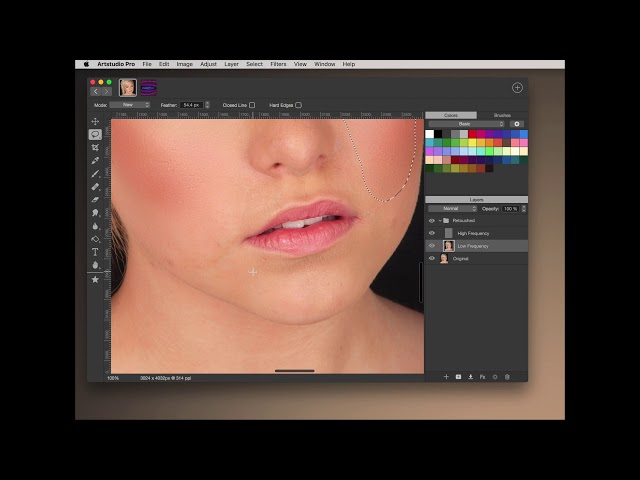Image resolution: width=640 pixels, height=480 pixels.
Task: Hide the High Frequency layer
Action: point(431,233)
